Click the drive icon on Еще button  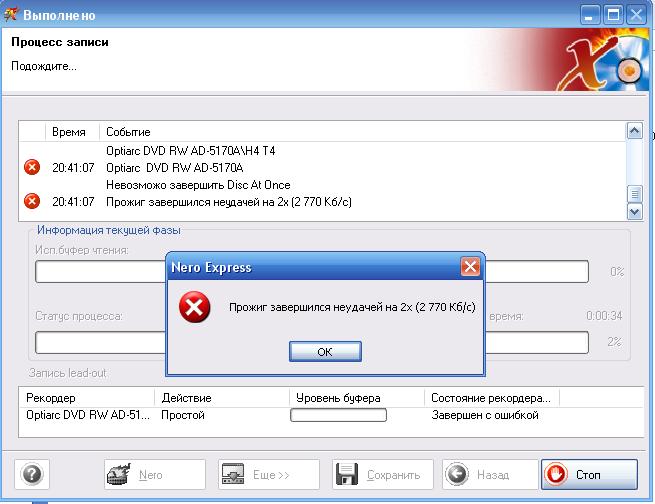coord(233,474)
